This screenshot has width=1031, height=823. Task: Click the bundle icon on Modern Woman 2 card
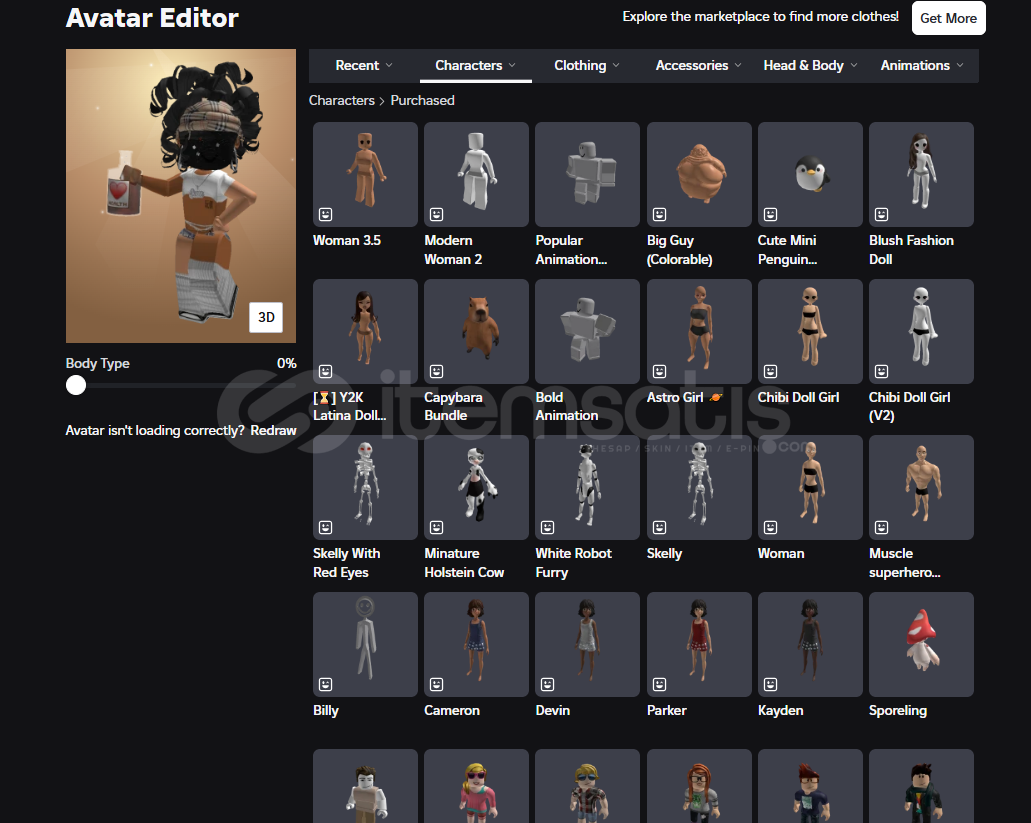437,214
